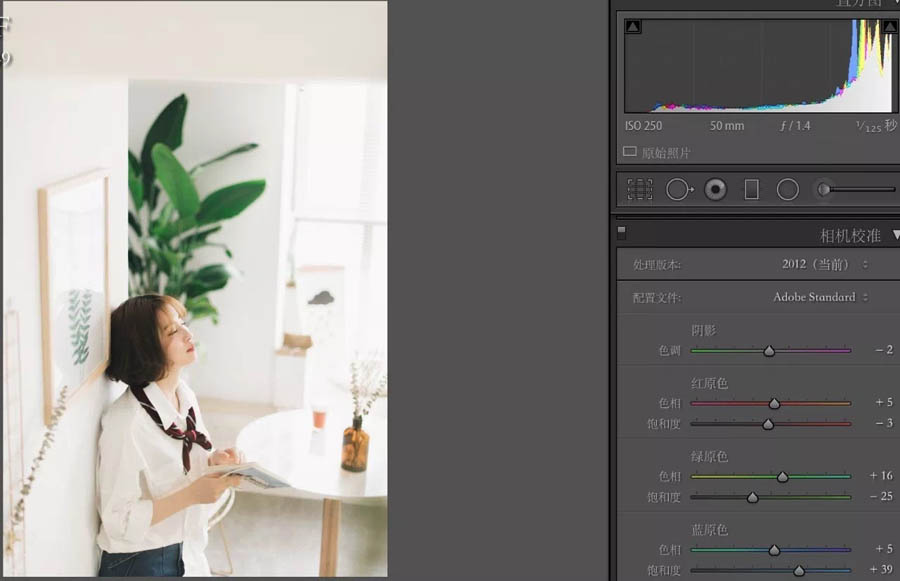Click the 红原色 section label
The image size is (900, 581).
click(x=709, y=383)
